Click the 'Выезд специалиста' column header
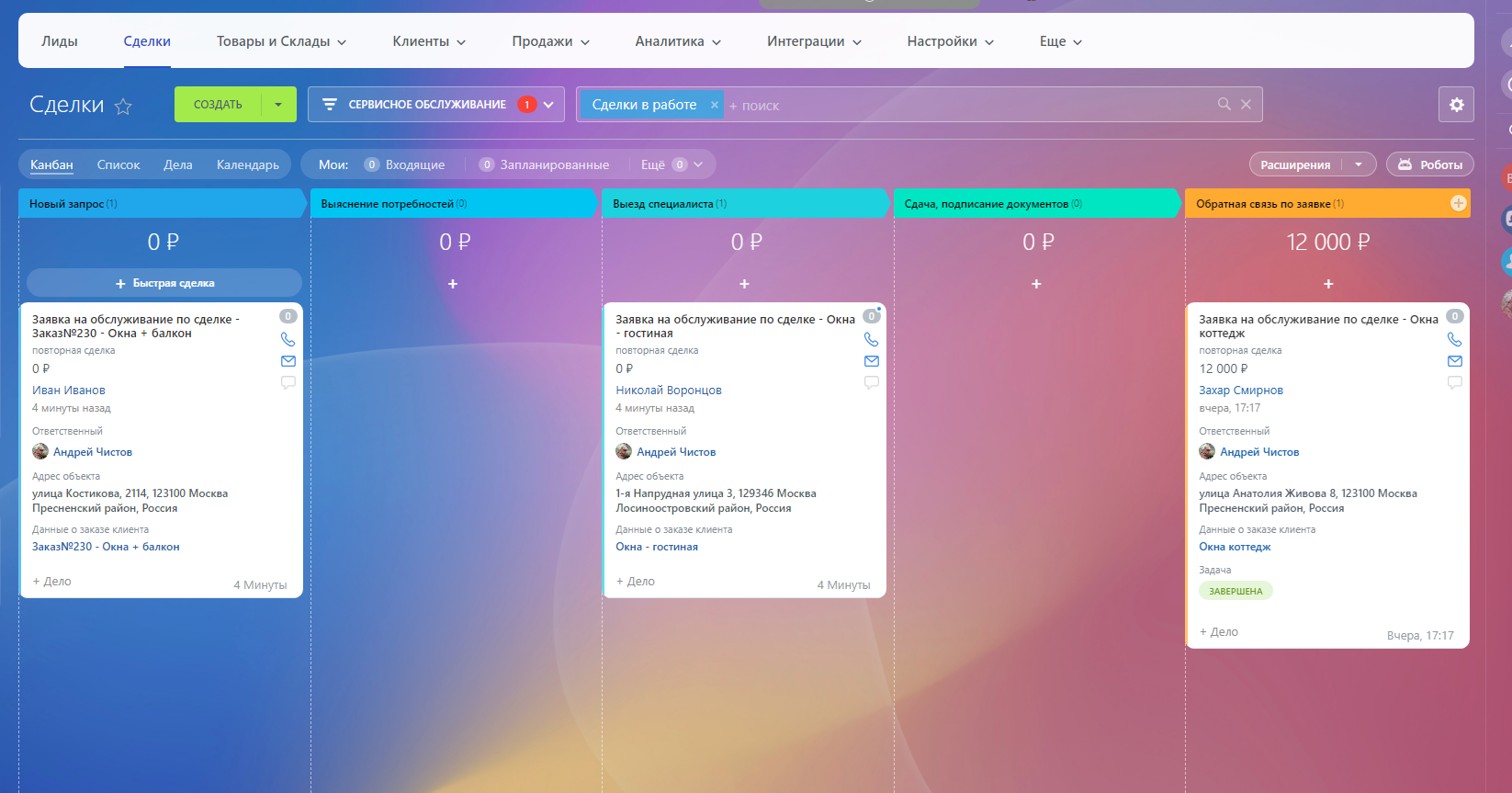Viewport: 1512px width, 793px height. (745, 203)
